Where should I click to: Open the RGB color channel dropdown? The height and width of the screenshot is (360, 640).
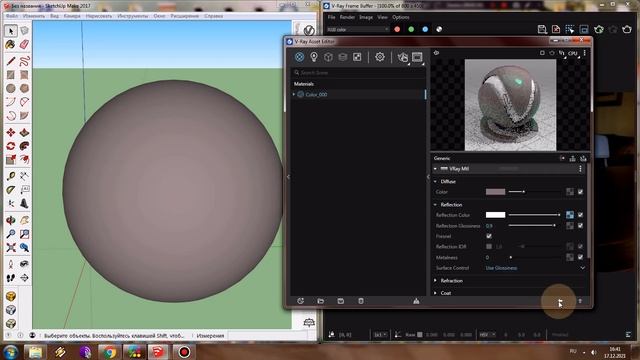(358, 29)
